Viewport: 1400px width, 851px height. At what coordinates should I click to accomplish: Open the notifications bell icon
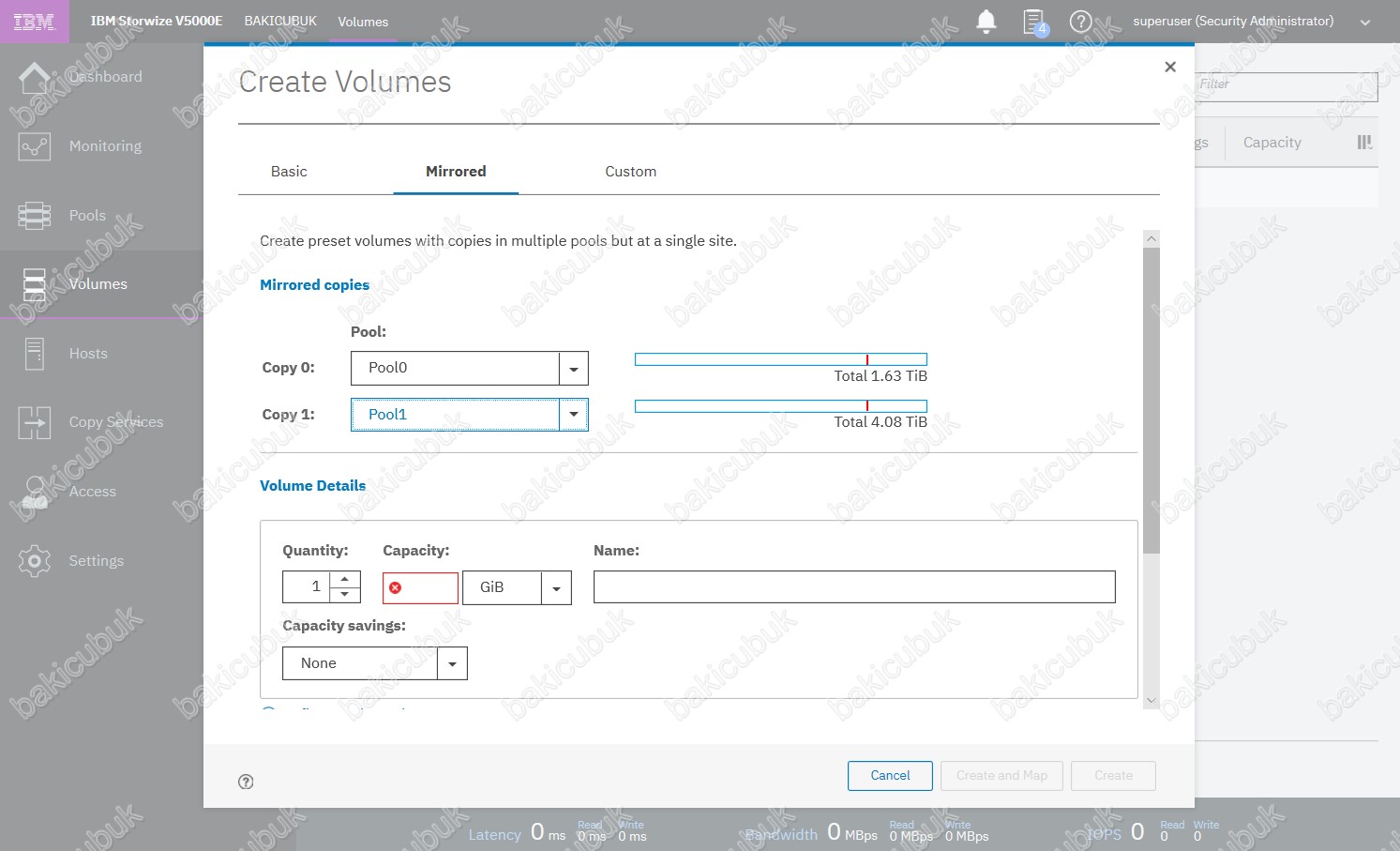986,21
